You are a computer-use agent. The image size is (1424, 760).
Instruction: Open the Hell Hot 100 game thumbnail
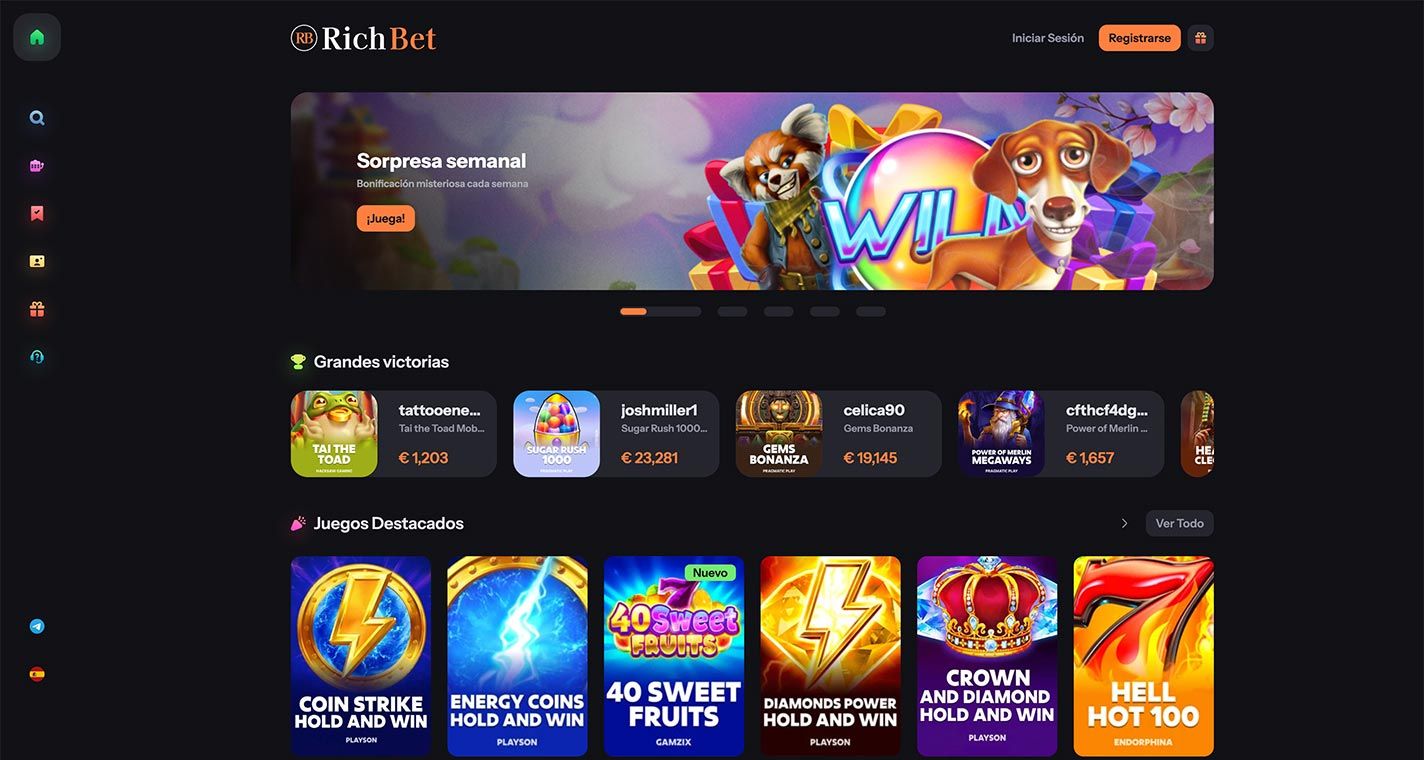tap(1143, 656)
